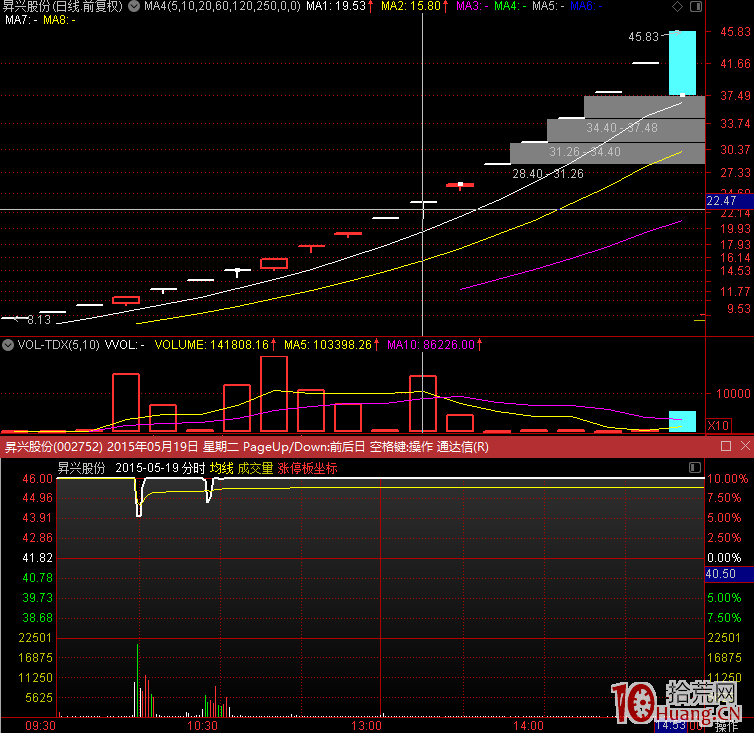Click the MA4(5,10,20,60,120,250,0,0) indicator label

pyautogui.click(x=222, y=6)
